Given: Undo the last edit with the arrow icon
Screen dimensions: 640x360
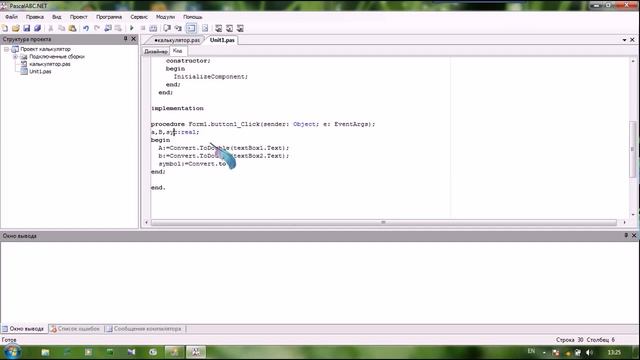Looking at the screenshot, I should tap(86, 28).
